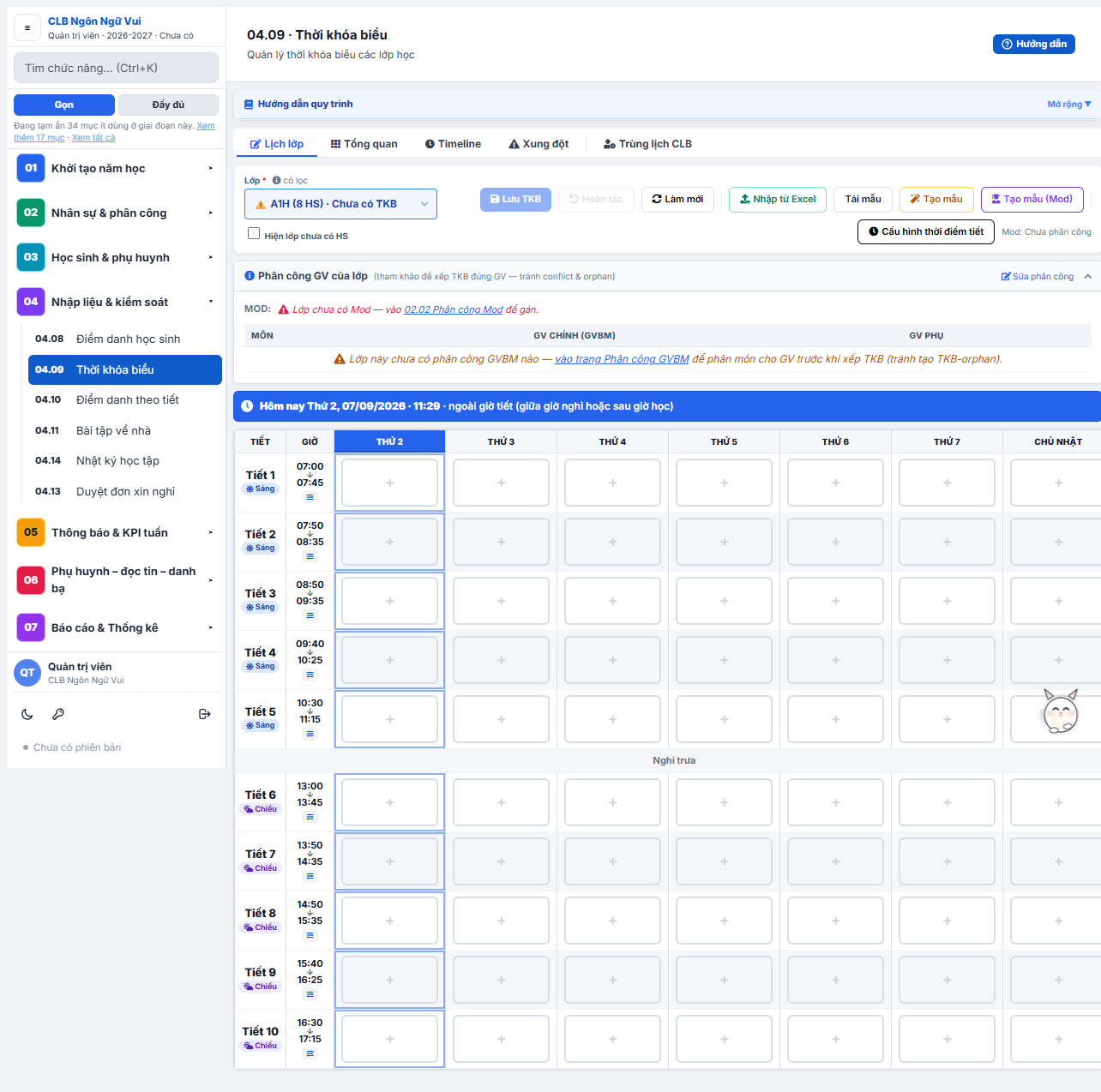Expand the Khởi tạo năm học sidebar section
The width and height of the screenshot is (1101, 1092).
tap(115, 168)
